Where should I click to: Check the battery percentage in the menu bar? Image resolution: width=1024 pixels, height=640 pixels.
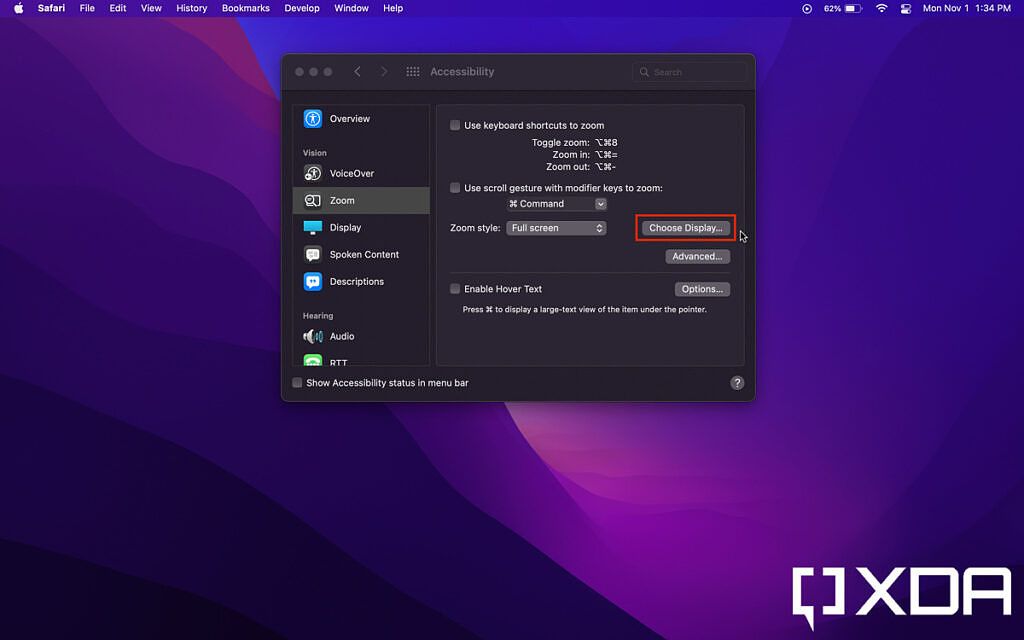point(833,8)
